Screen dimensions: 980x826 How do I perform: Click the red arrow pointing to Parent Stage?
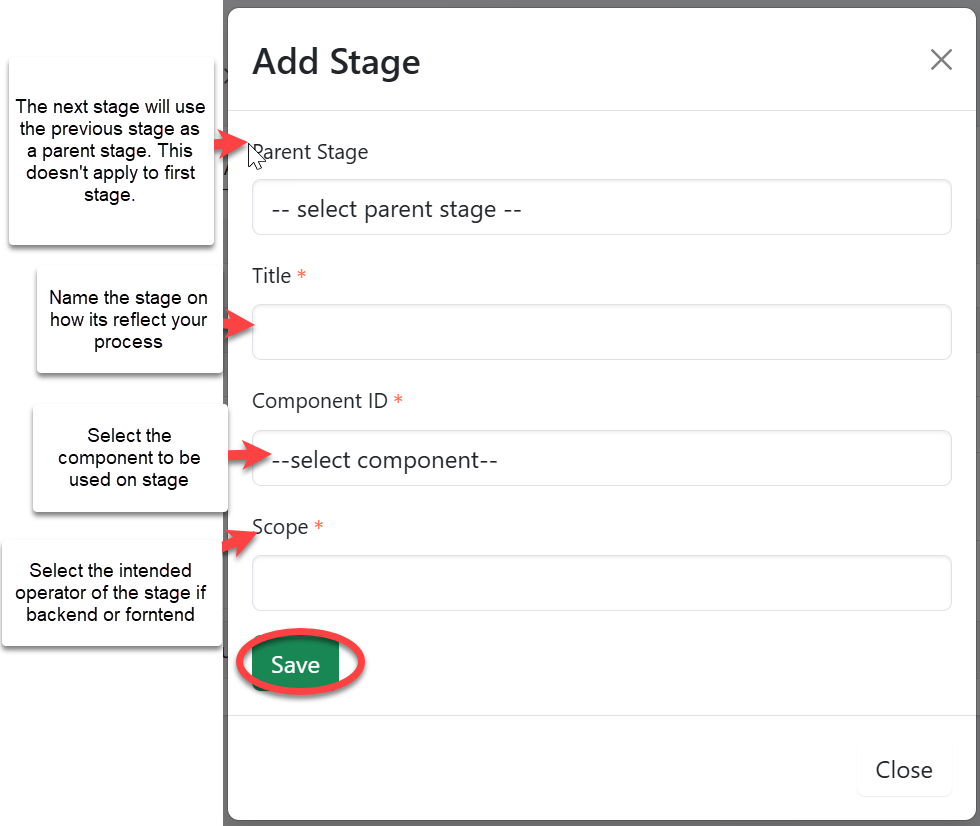tap(231, 144)
